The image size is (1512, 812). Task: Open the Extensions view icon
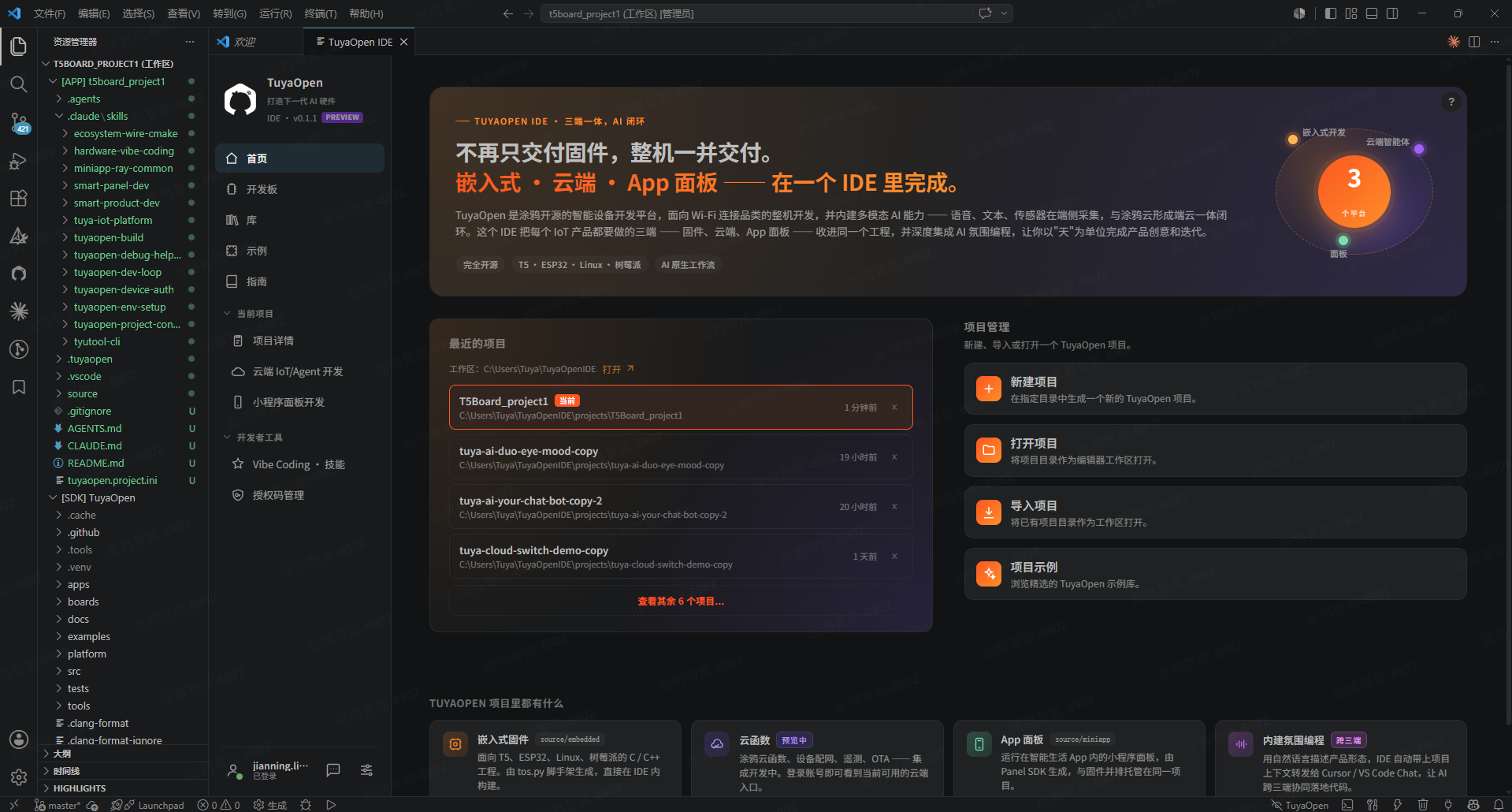(x=19, y=198)
